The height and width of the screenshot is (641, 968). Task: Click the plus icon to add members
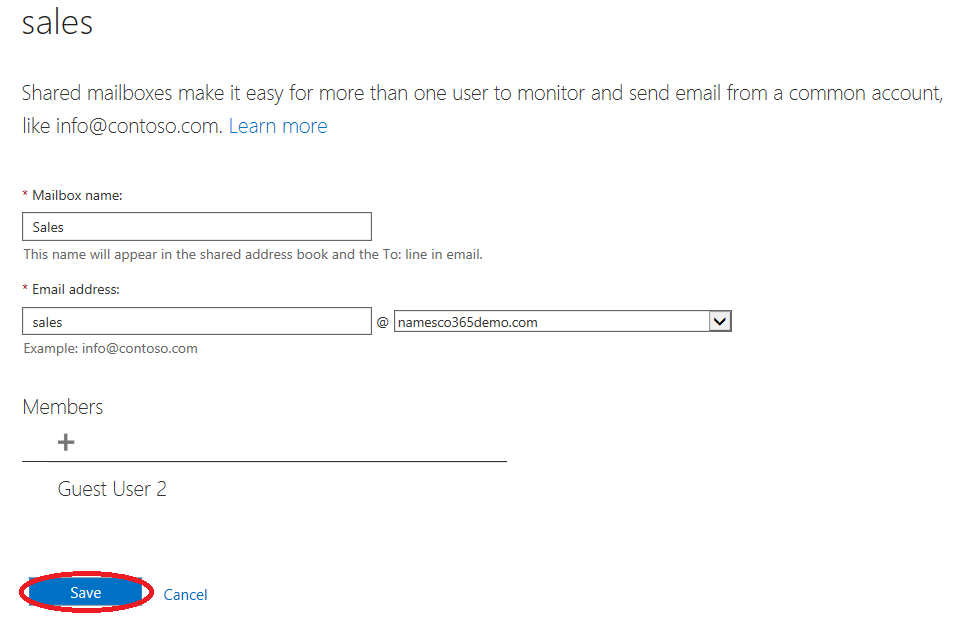point(66,442)
